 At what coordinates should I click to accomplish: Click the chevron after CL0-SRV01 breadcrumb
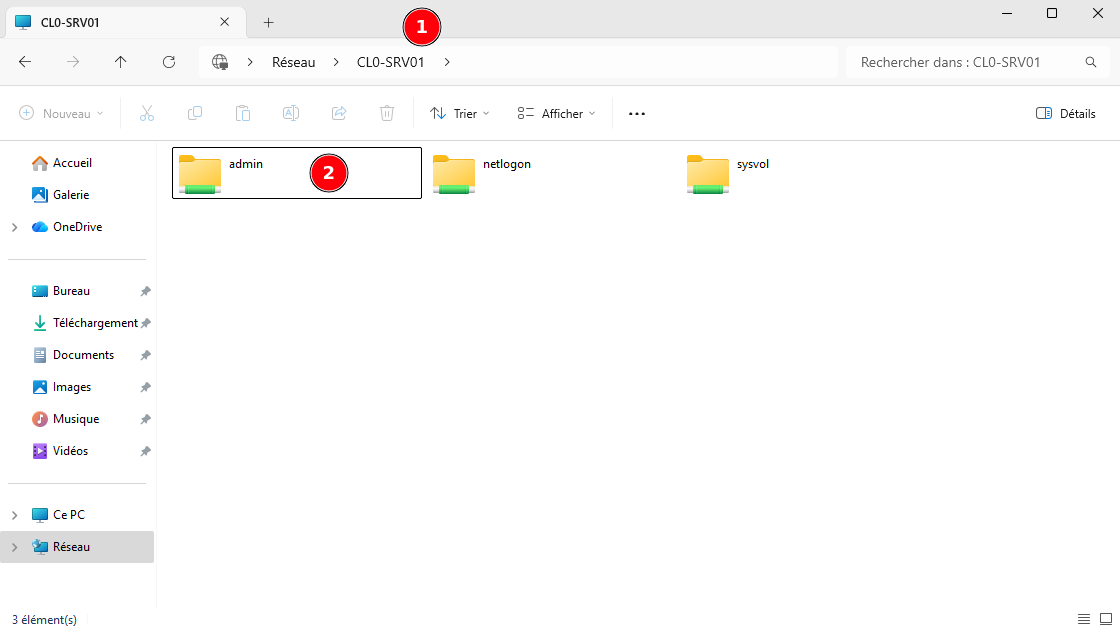tap(447, 62)
